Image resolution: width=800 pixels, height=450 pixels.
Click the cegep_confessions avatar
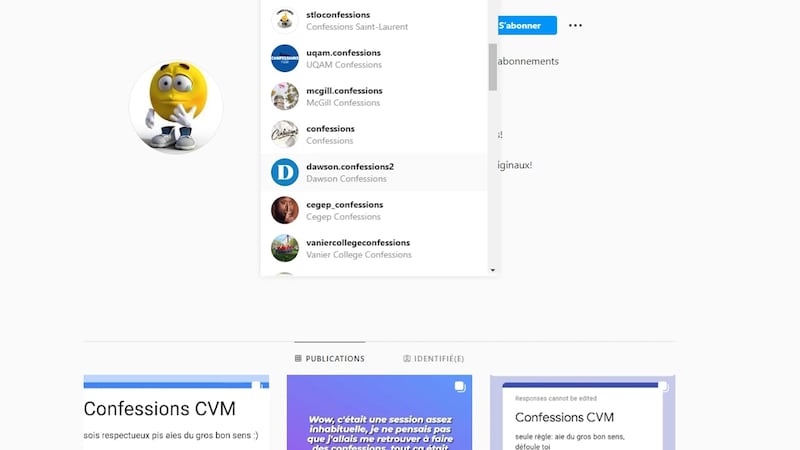pyautogui.click(x=285, y=210)
